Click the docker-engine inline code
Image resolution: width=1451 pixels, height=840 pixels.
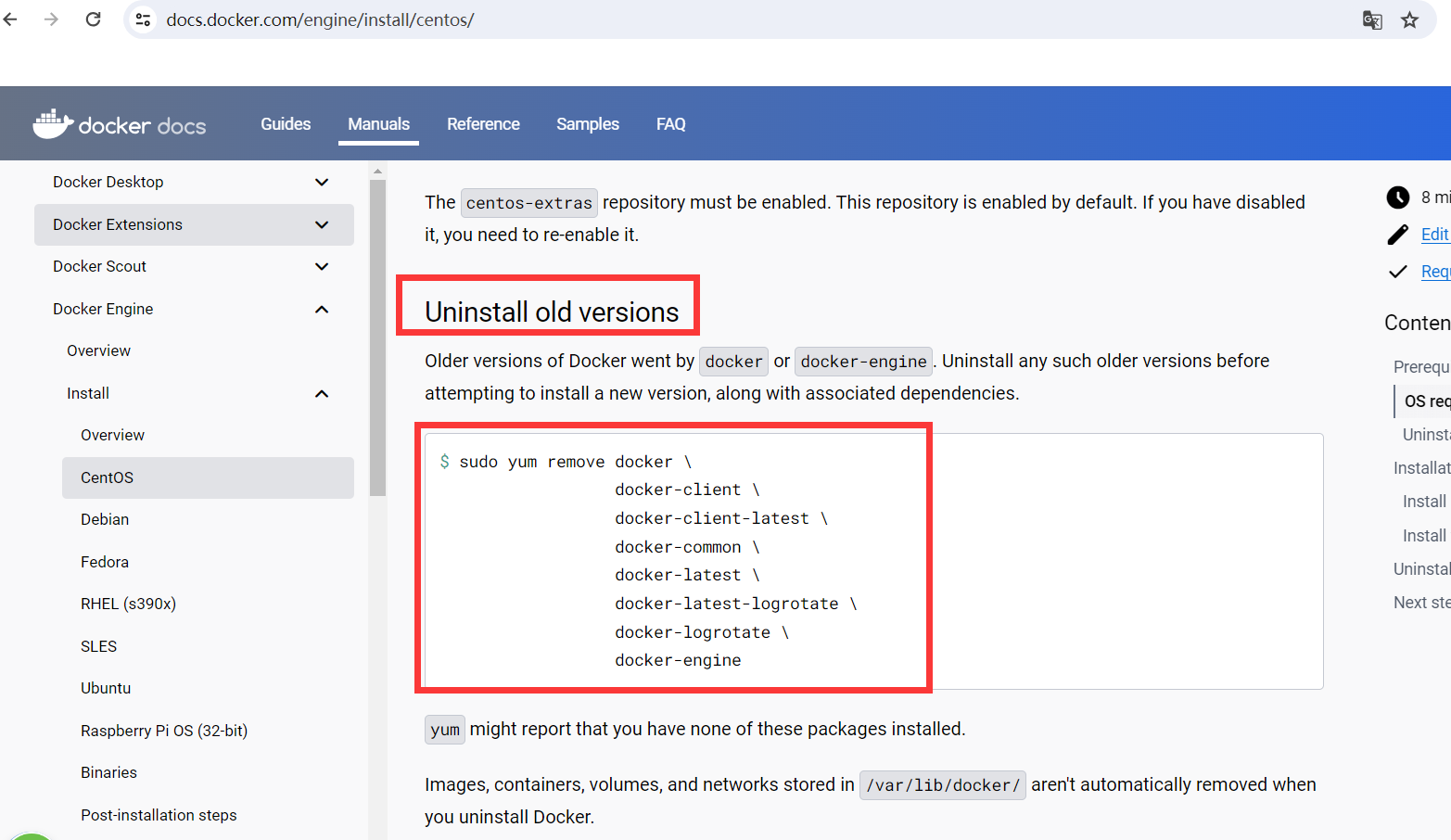coord(863,362)
